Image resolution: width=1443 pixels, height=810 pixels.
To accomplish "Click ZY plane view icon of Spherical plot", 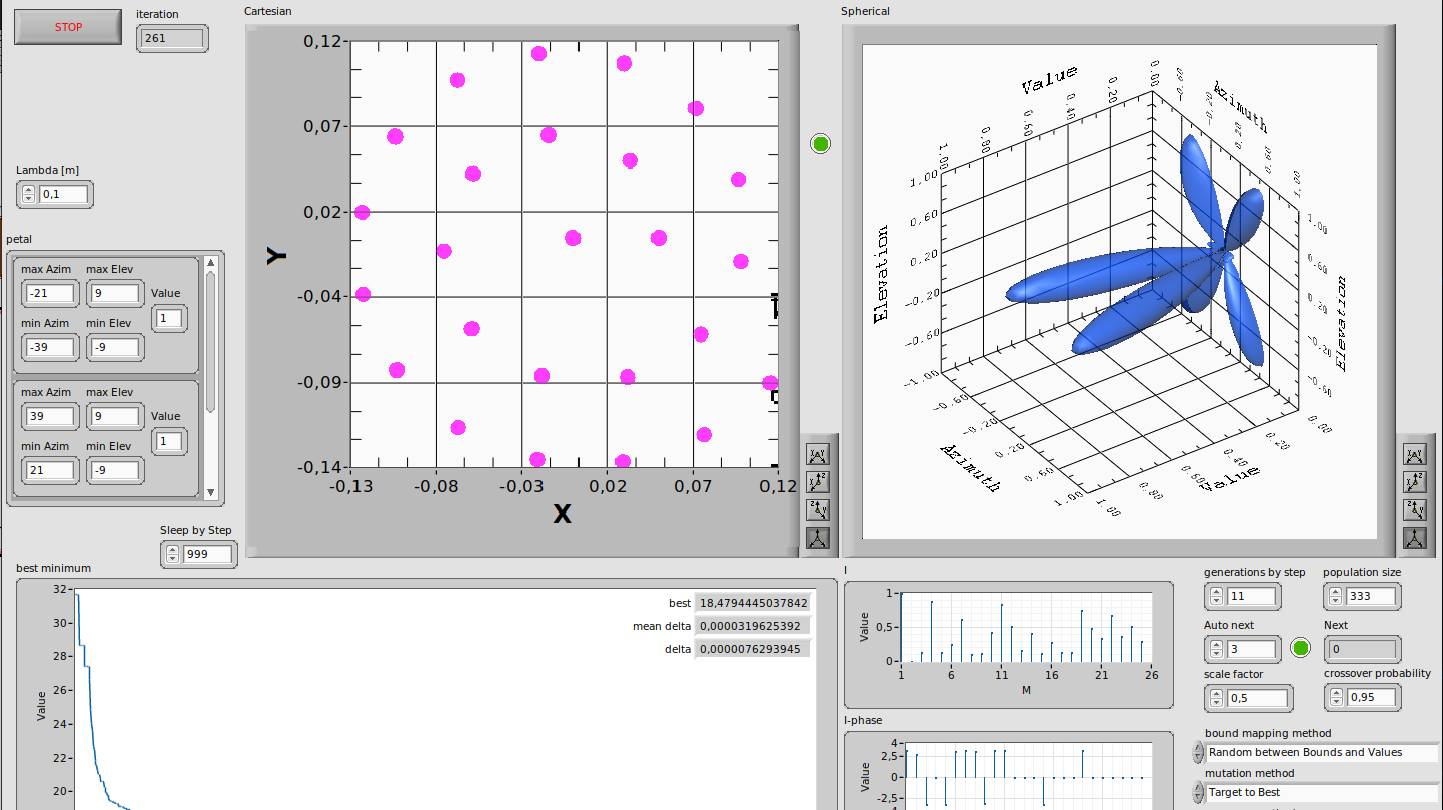I will click(x=1414, y=510).
